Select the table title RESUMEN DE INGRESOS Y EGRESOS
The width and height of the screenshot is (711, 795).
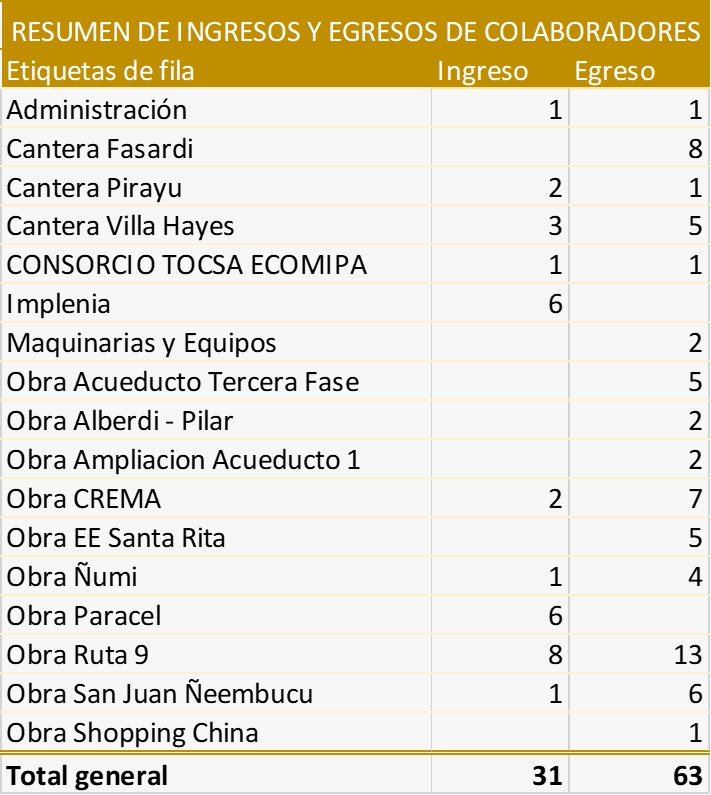(356, 31)
